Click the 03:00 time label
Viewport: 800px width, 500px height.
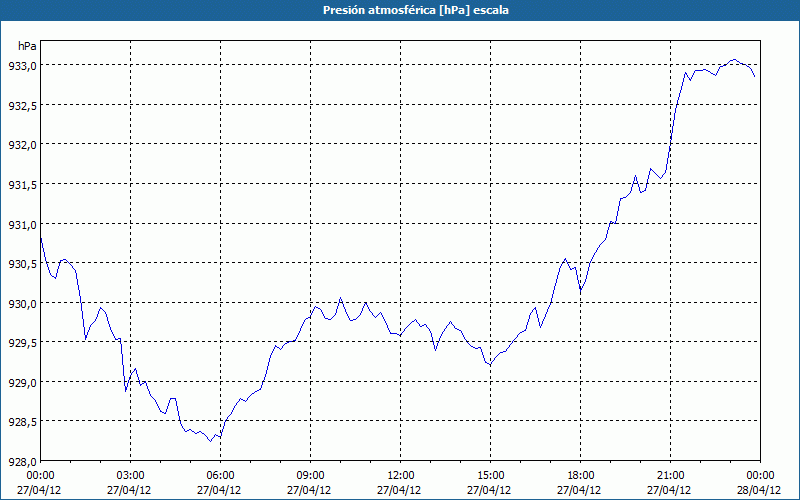point(131,475)
